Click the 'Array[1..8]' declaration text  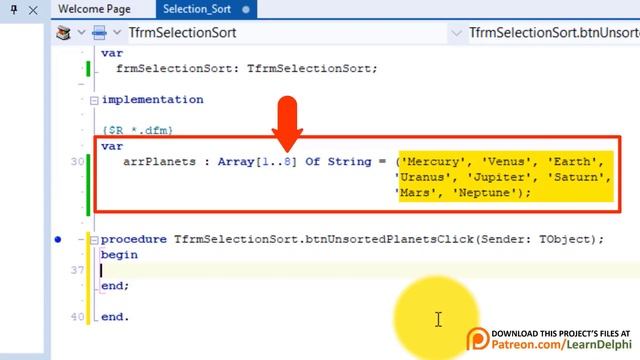pyautogui.click(x=257, y=162)
